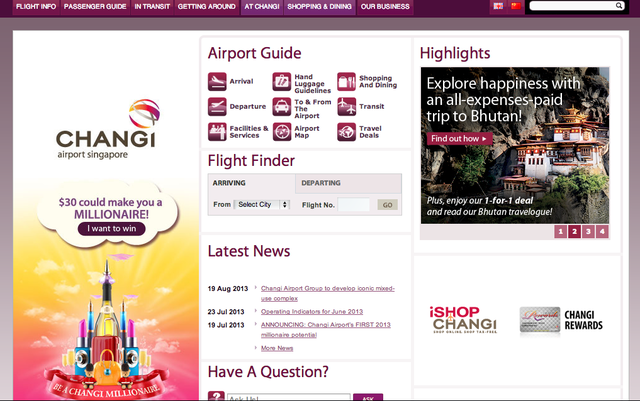Image resolution: width=640 pixels, height=401 pixels.
Task: Open the mixed-use complex news link
Action: (x=328, y=293)
